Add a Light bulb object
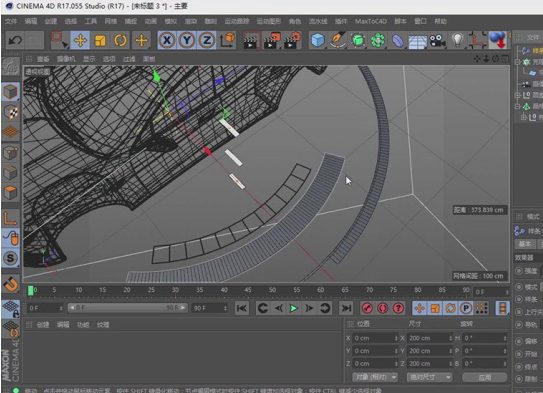Viewport: 543px width, 393px height. coord(458,40)
